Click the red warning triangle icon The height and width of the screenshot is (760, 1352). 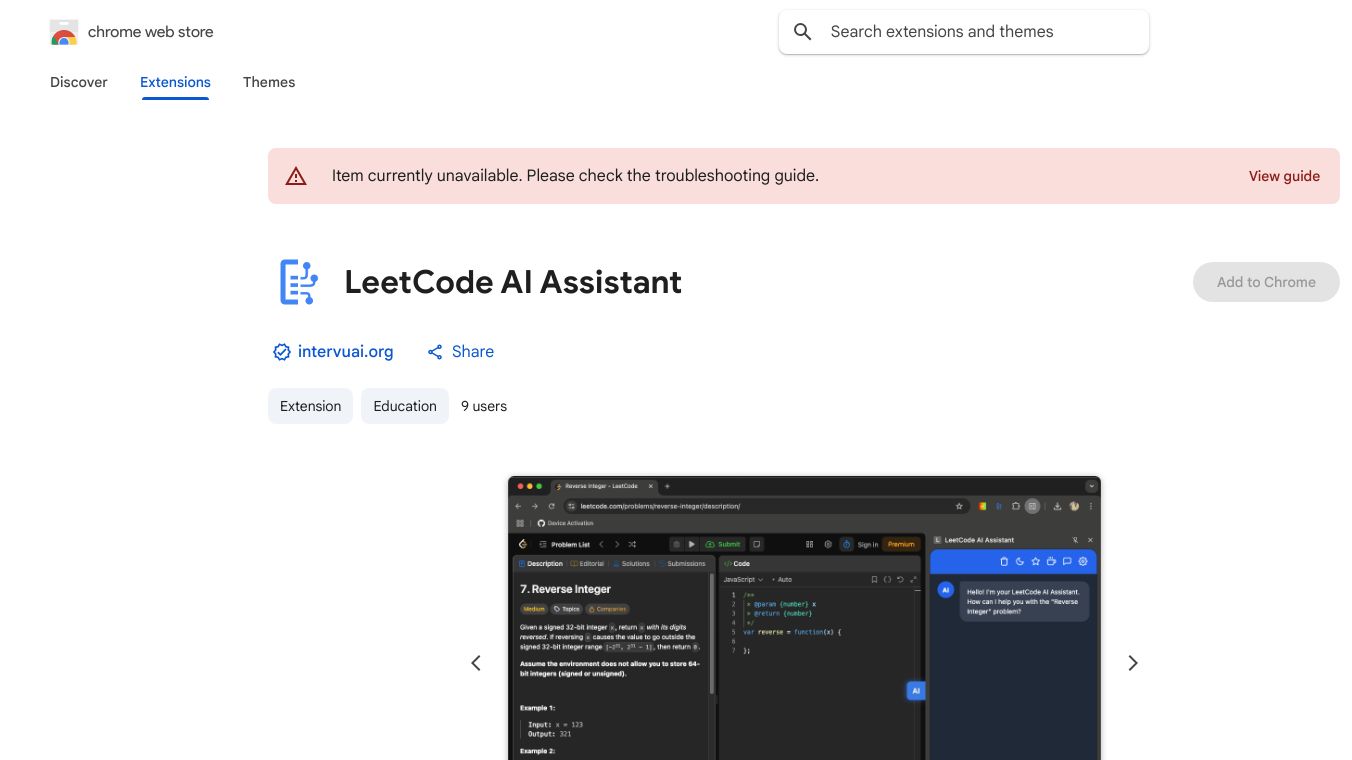click(x=296, y=176)
